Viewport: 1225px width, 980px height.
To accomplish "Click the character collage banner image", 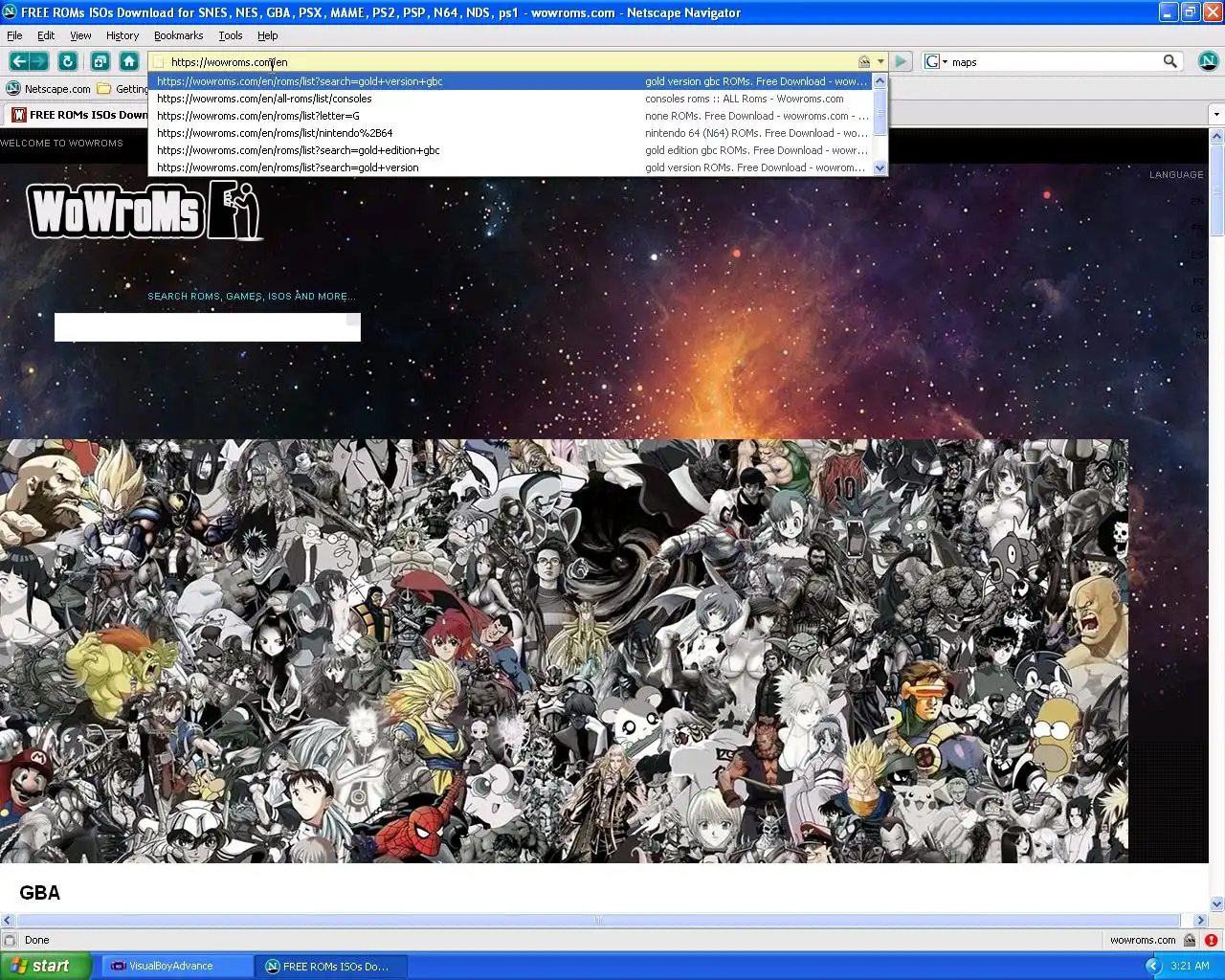I will (x=564, y=651).
